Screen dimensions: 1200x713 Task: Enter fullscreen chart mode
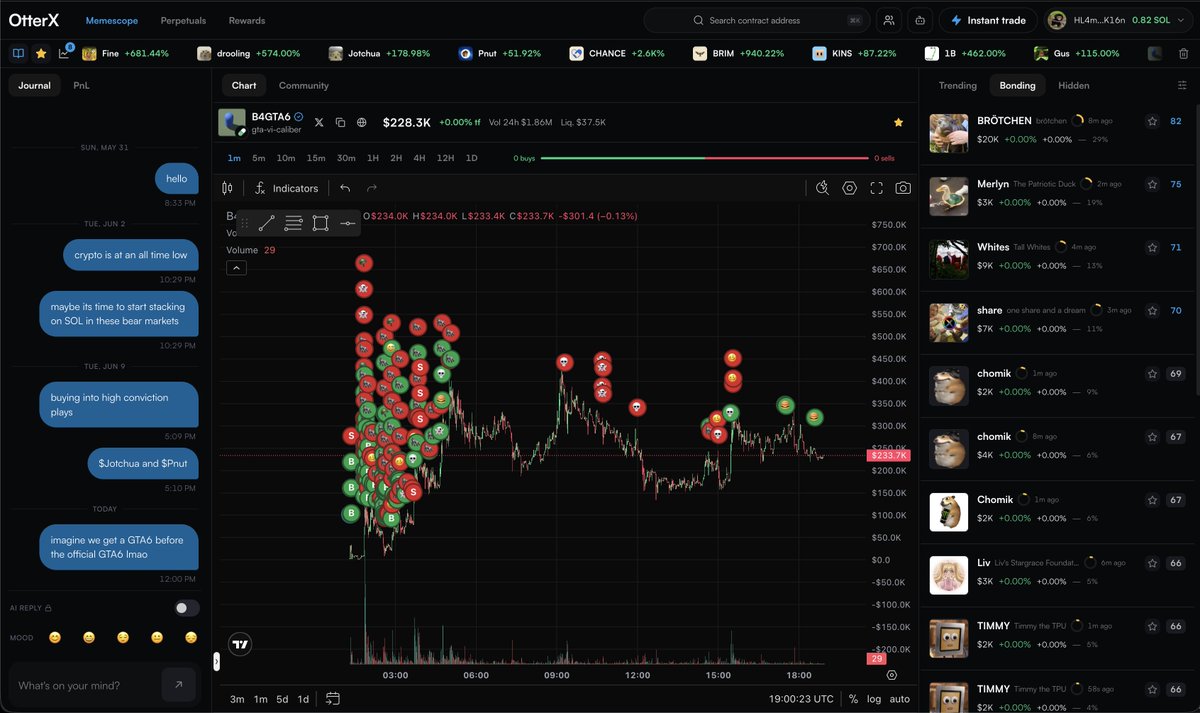(x=876, y=188)
